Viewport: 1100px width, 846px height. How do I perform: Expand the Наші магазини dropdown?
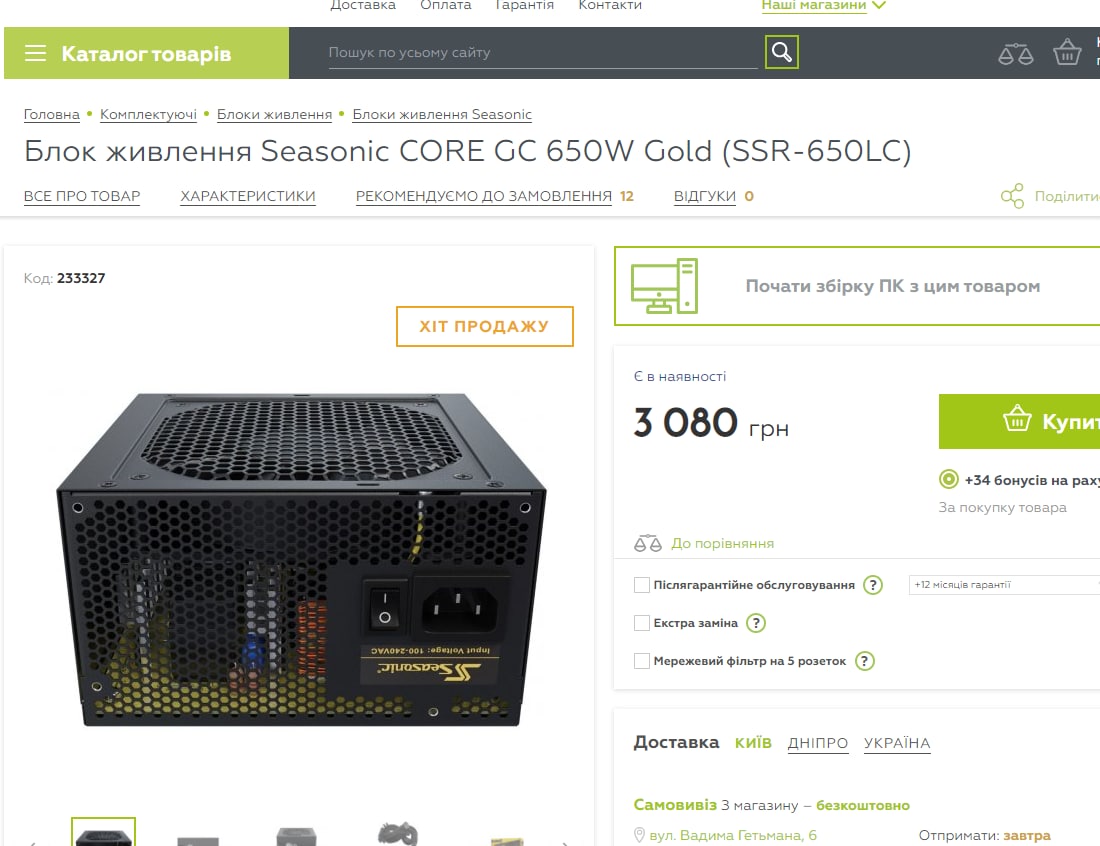pyautogui.click(x=824, y=6)
